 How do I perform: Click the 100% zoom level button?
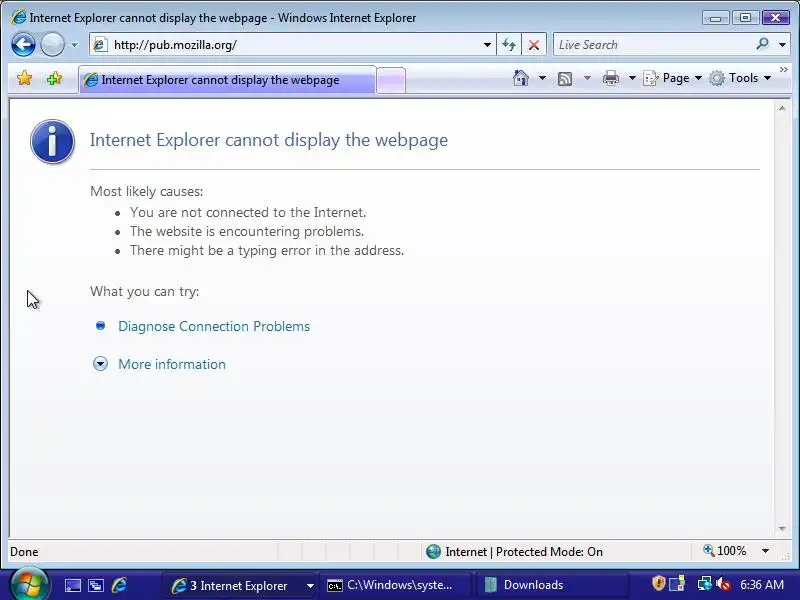coord(724,551)
